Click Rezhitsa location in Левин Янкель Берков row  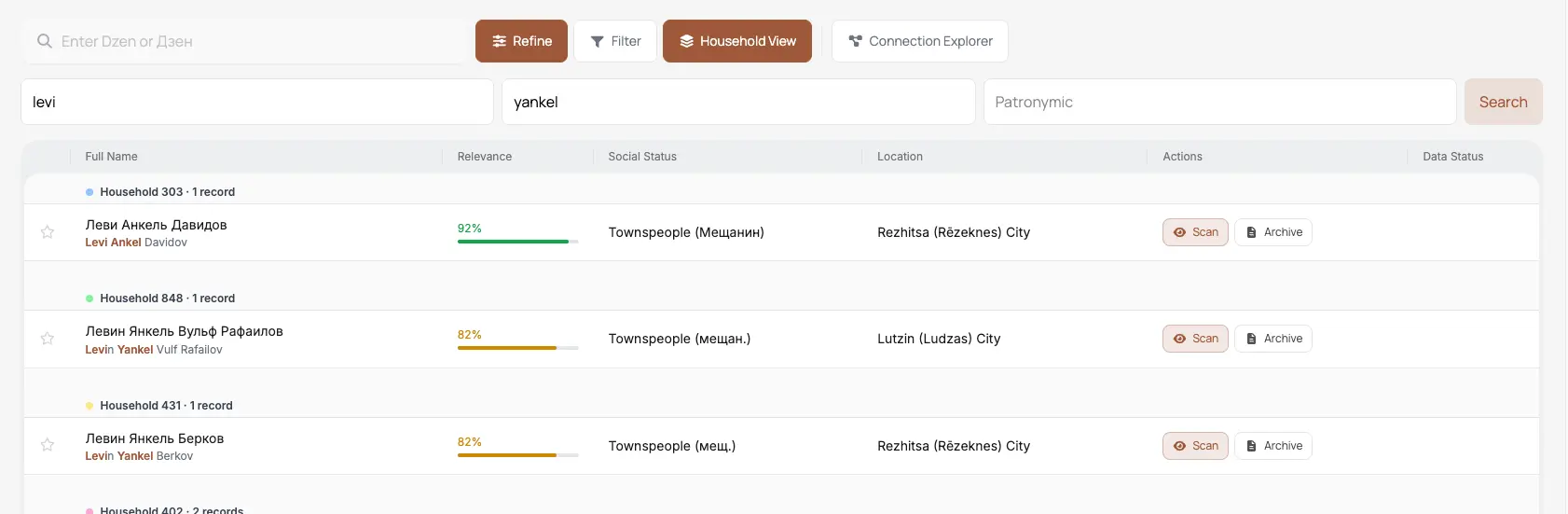(x=954, y=446)
